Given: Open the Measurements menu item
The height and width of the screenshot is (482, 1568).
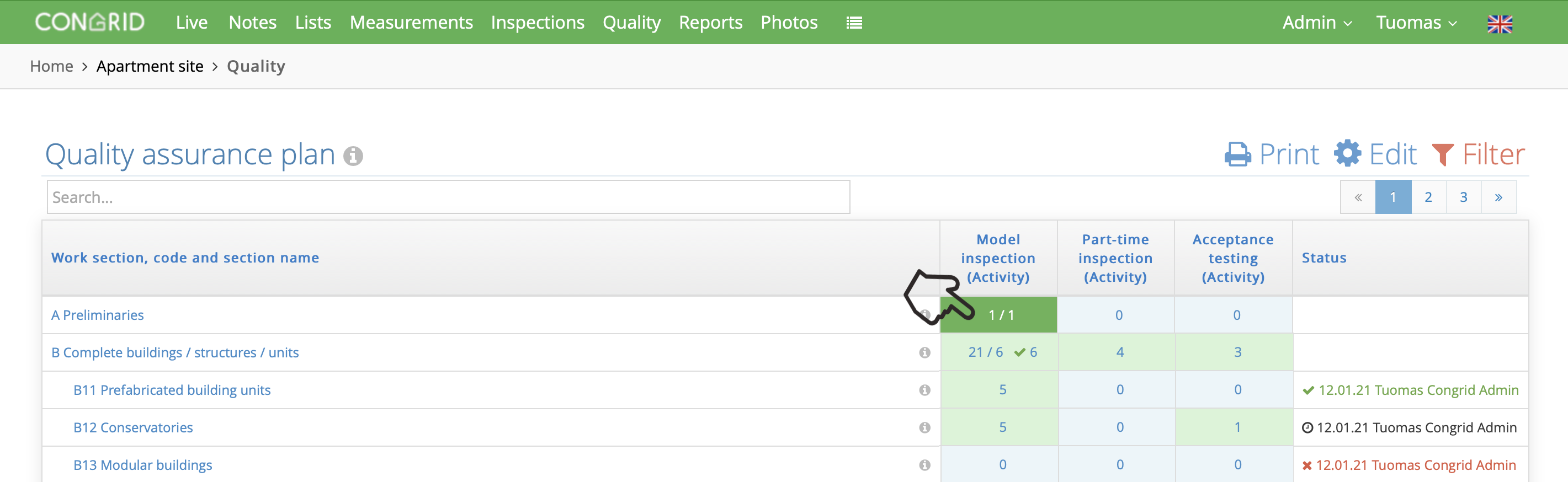Looking at the screenshot, I should click(x=411, y=23).
